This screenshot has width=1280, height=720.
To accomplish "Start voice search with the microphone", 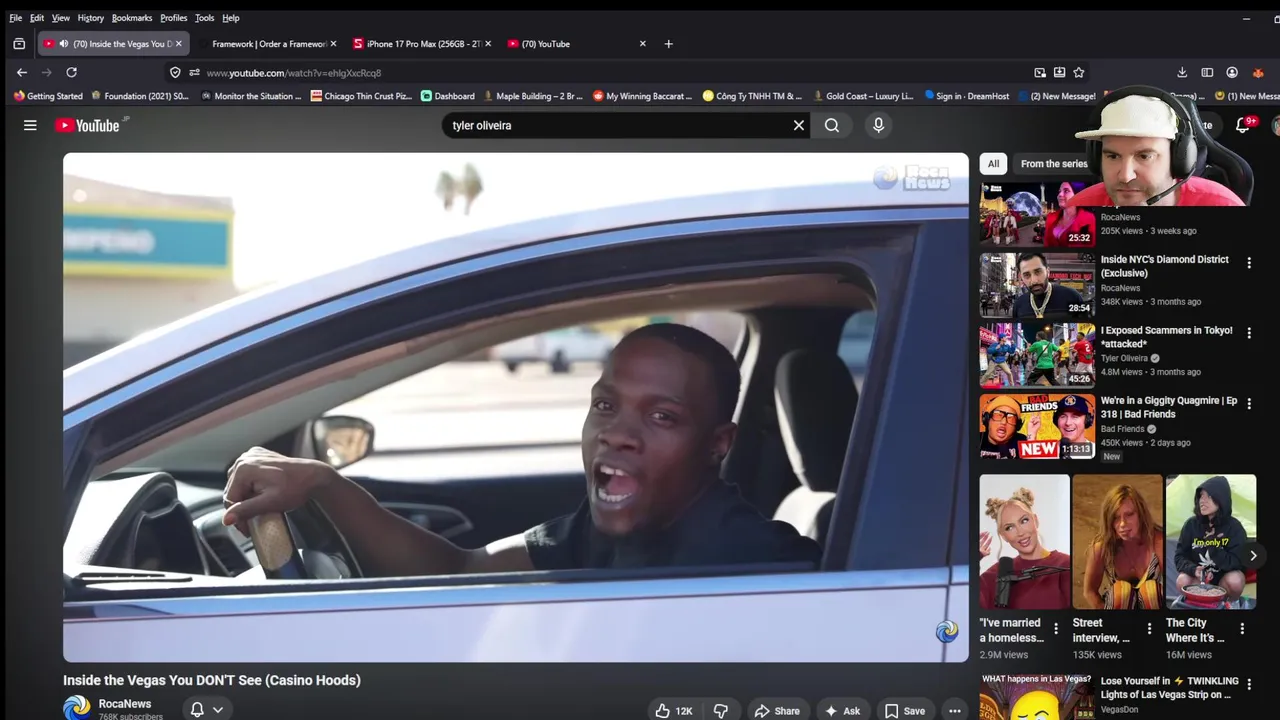I will pyautogui.click(x=878, y=125).
